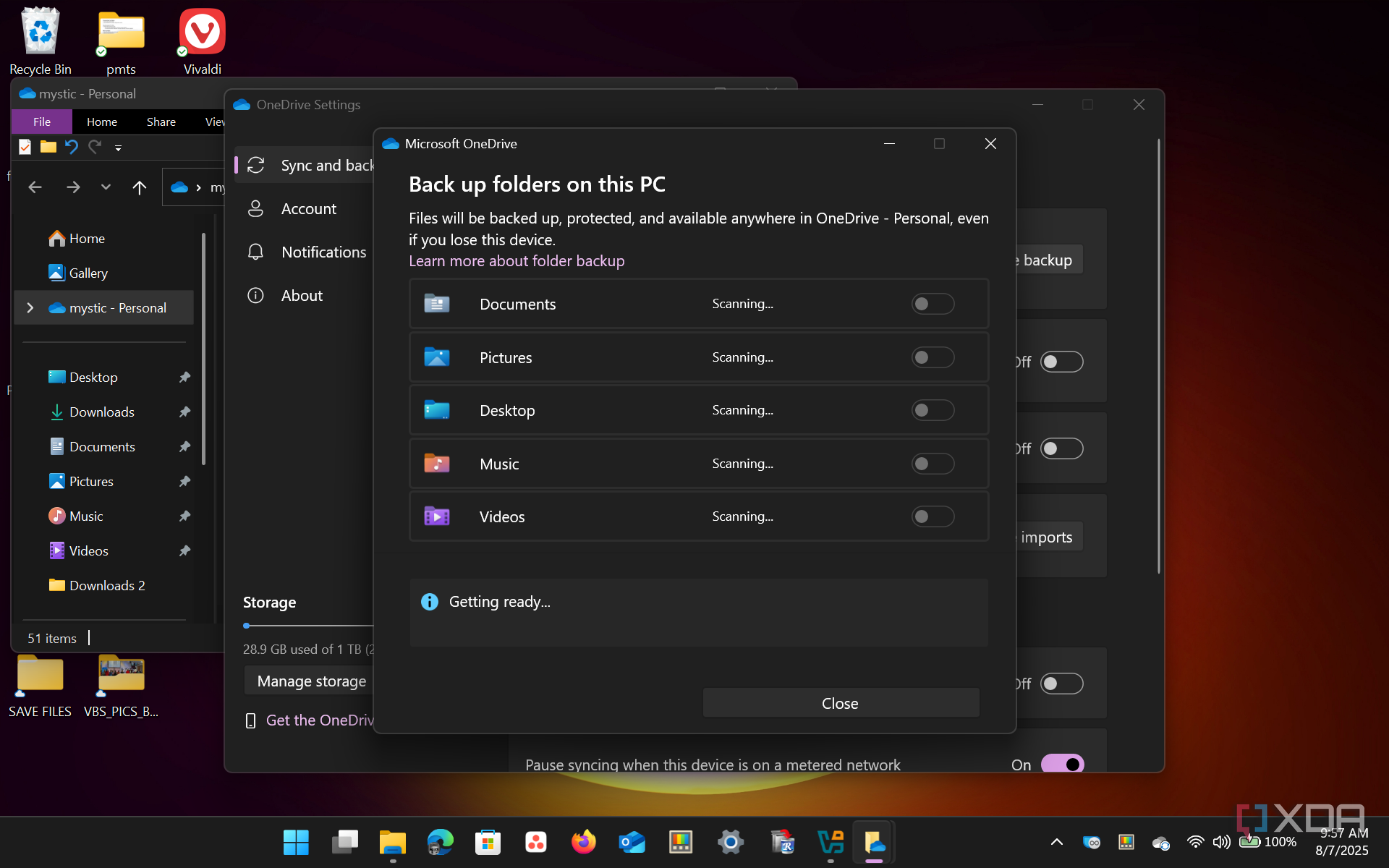Toggle backup for Pictures folder
The height and width of the screenshot is (868, 1389).
(x=933, y=357)
